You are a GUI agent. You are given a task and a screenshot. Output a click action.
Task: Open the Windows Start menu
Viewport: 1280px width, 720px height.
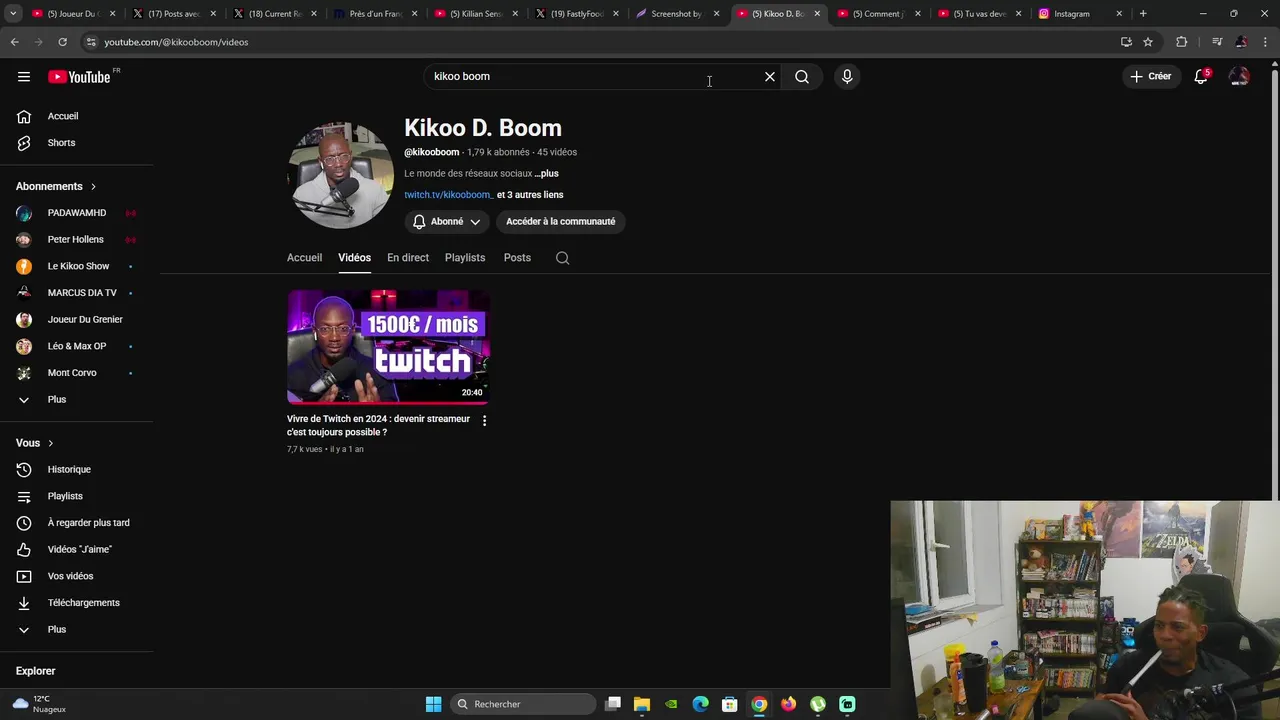[433, 704]
